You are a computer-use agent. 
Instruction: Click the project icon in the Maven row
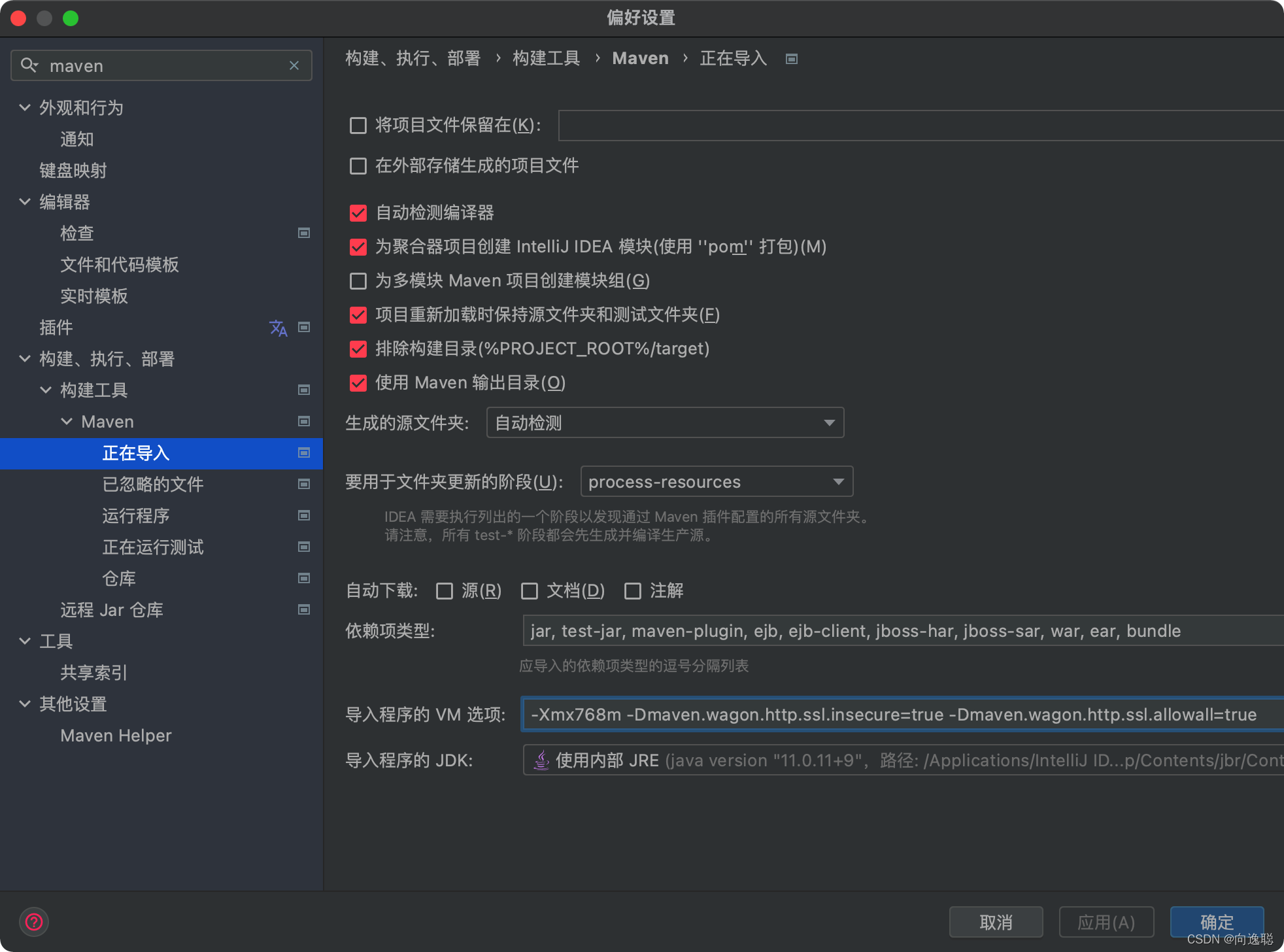[304, 421]
